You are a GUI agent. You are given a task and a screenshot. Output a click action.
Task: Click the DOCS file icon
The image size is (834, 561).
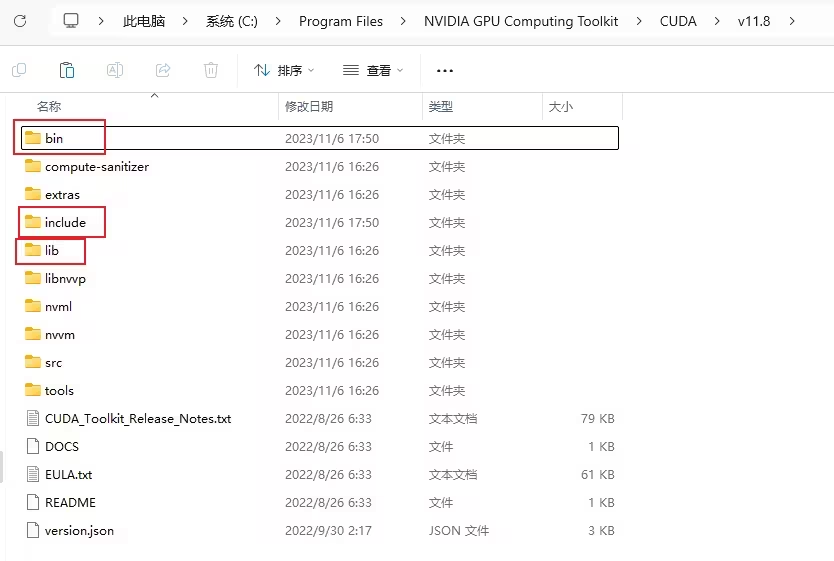pyautogui.click(x=33, y=447)
